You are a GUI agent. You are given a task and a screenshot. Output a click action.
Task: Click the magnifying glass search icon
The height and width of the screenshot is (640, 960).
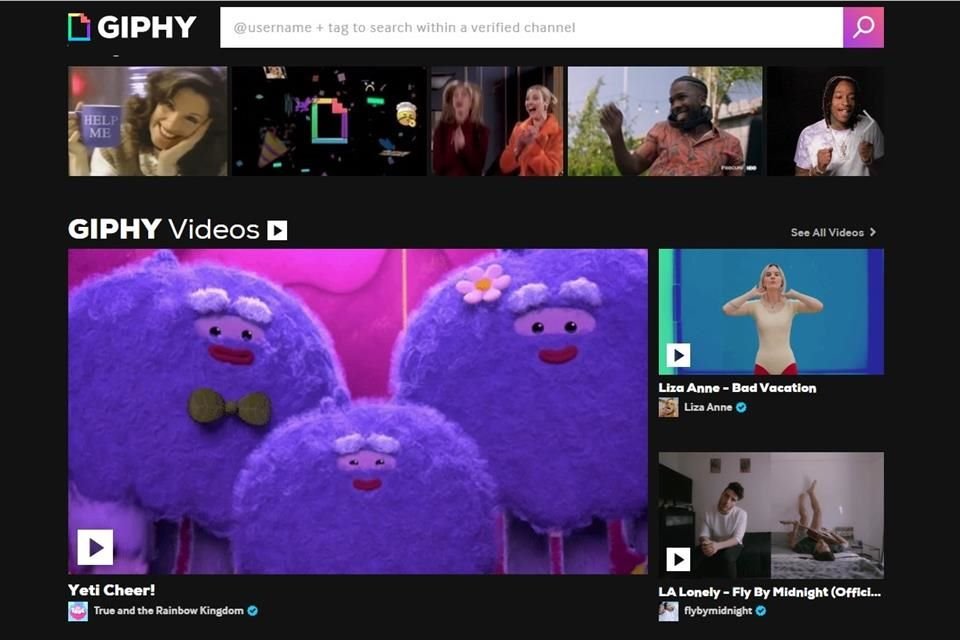pos(862,27)
